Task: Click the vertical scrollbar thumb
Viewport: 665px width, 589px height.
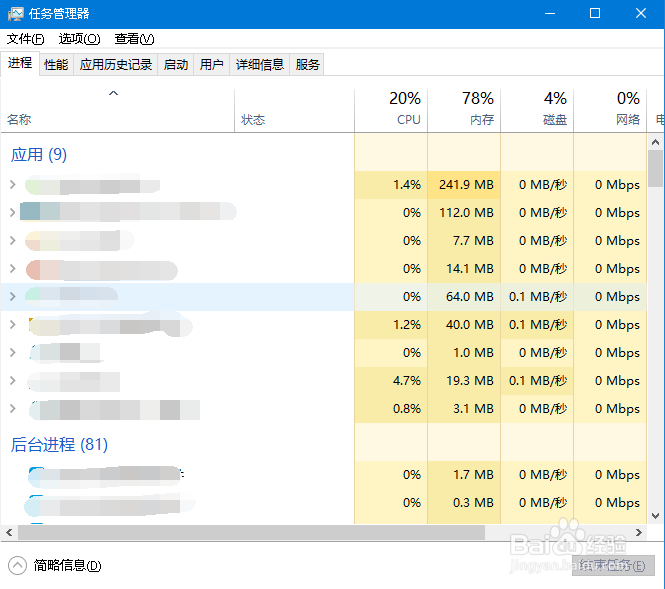Action: pyautogui.click(x=656, y=168)
